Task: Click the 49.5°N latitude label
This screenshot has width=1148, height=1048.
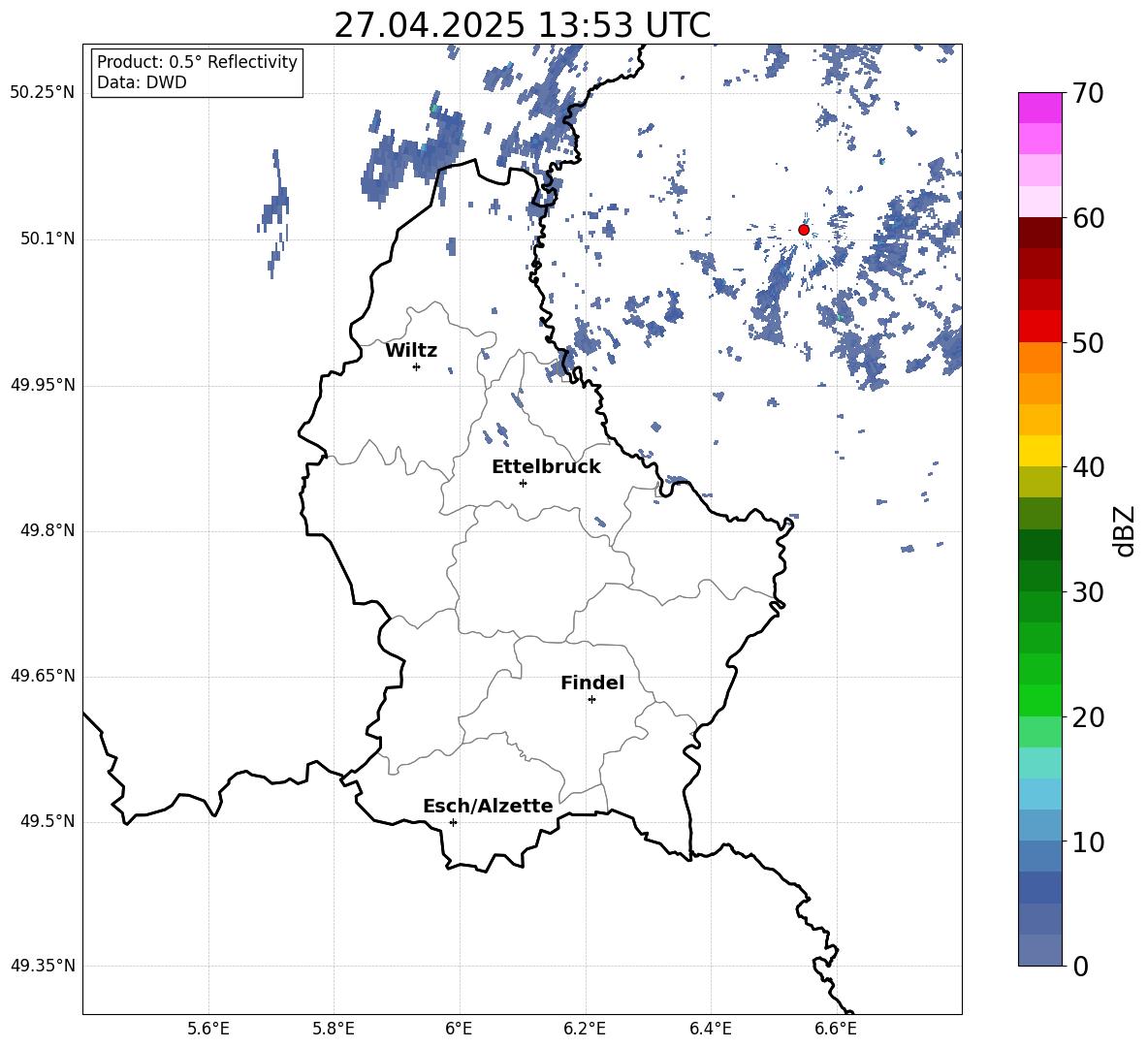Action: click(x=48, y=822)
